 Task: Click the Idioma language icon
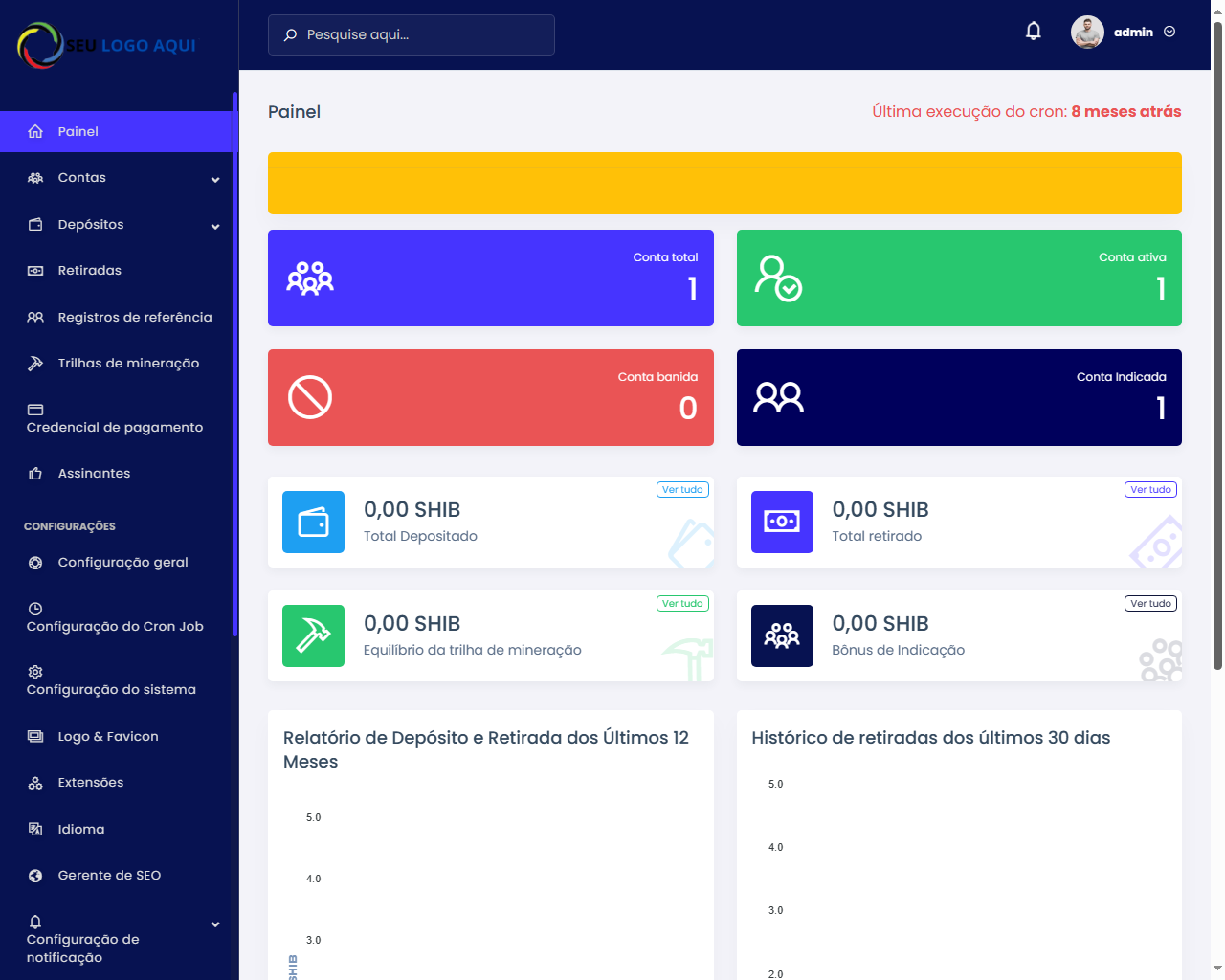(35, 830)
